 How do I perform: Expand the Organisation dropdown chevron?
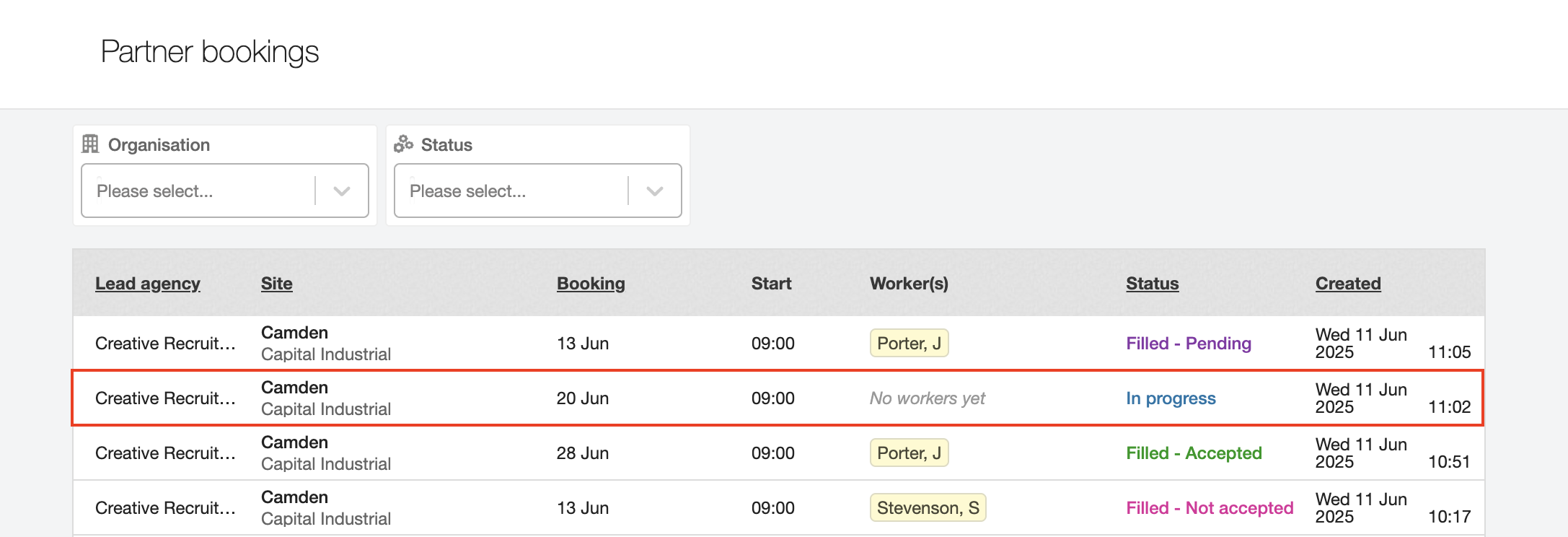point(342,191)
